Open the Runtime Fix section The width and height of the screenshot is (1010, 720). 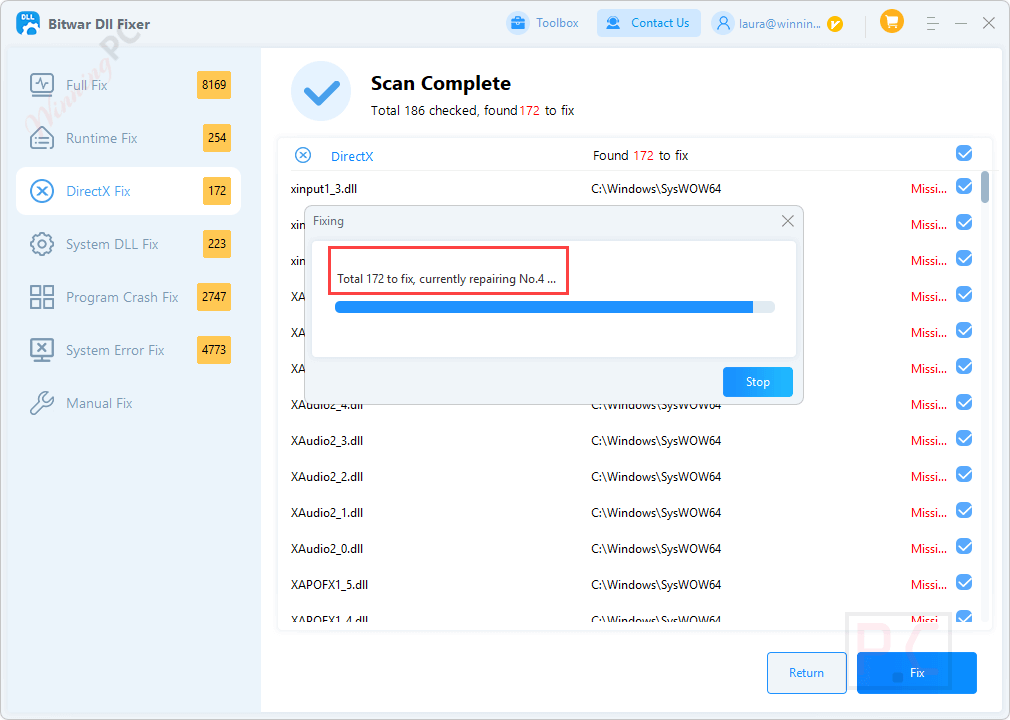coord(42,138)
